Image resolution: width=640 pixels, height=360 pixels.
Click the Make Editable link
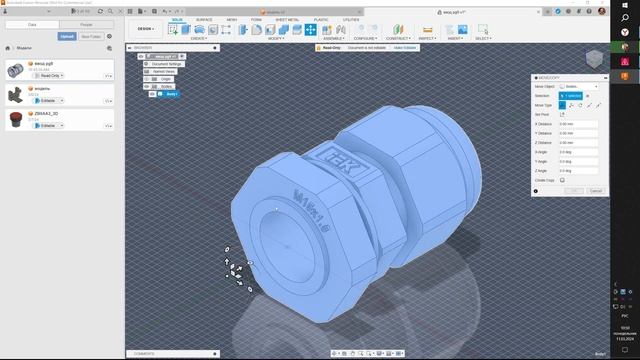(404, 48)
